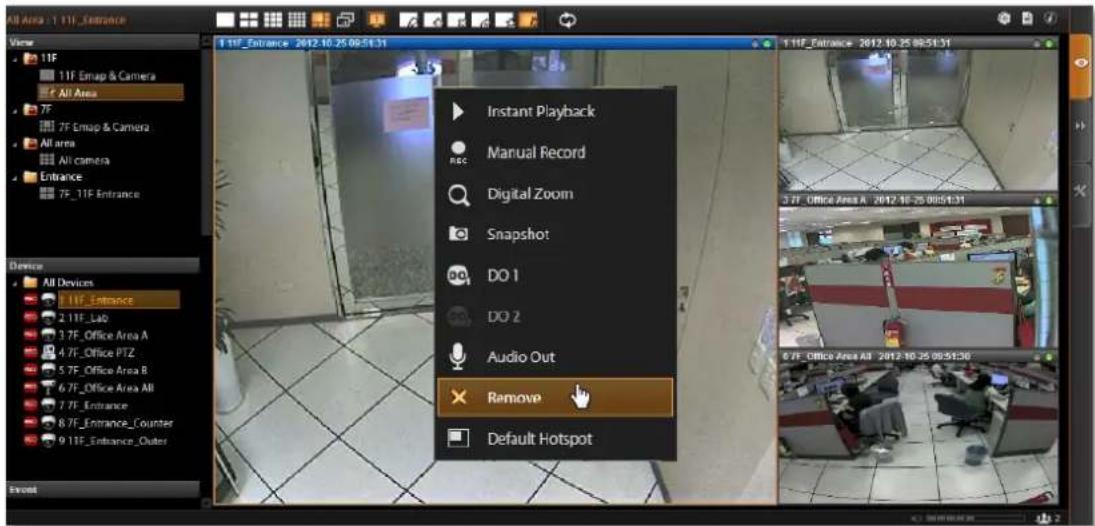Screen dimensions: 1095x526
Task: Collapse the All area folder in View tree
Action: coord(15,143)
